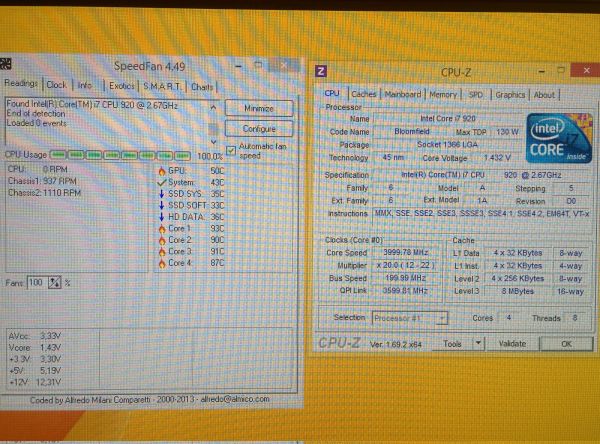Viewport: 600px width, 444px height.
Task: Open the SPD tab in CPU-Z
Action: coord(476,95)
